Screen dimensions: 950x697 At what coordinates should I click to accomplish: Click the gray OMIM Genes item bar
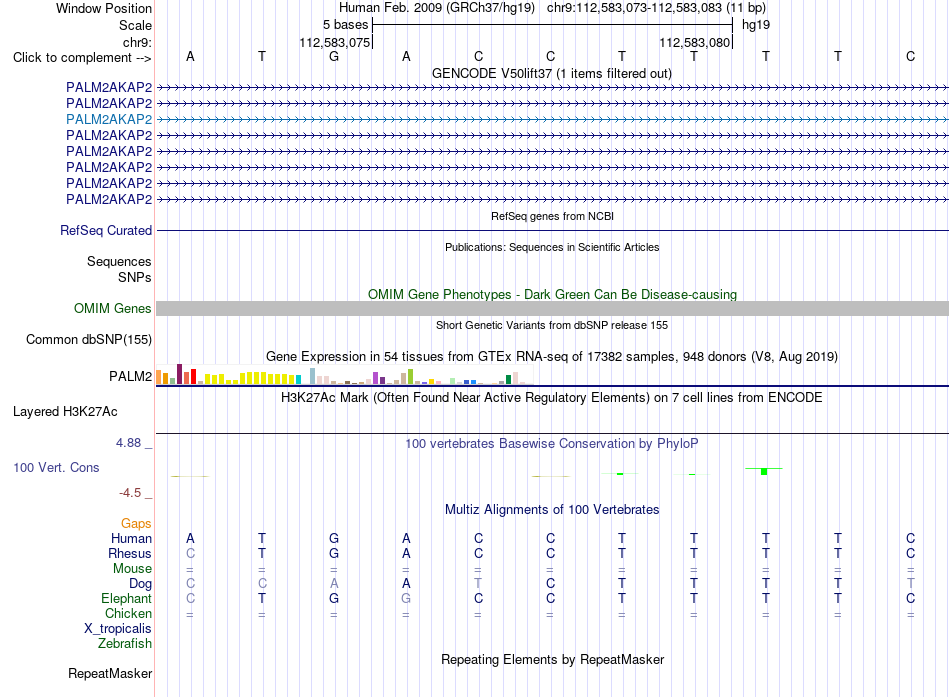tap(552, 308)
